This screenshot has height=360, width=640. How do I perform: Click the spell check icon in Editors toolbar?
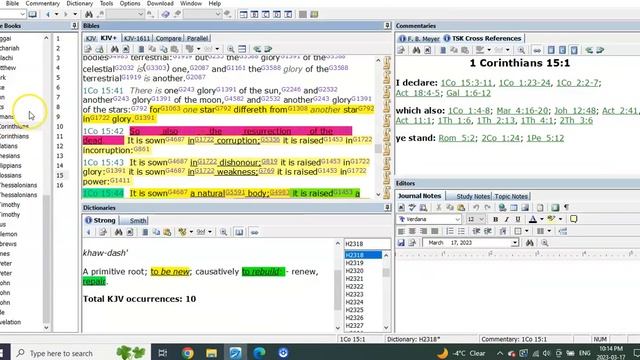click(412, 207)
